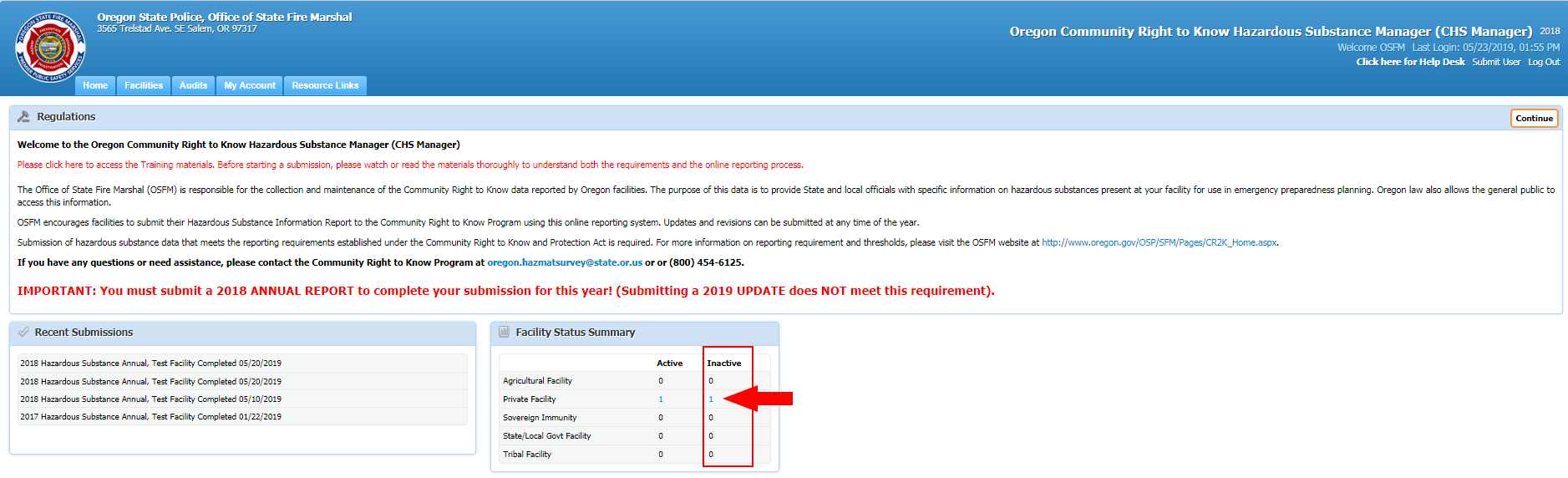The height and width of the screenshot is (478, 1568).
Task: Open the Resource Links tab
Action: pos(325,85)
